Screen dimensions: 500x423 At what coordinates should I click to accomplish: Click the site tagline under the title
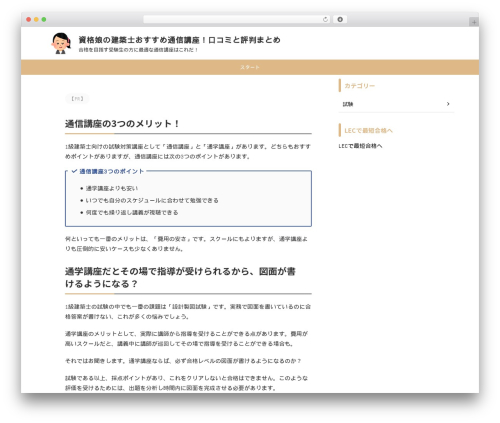coord(138,50)
